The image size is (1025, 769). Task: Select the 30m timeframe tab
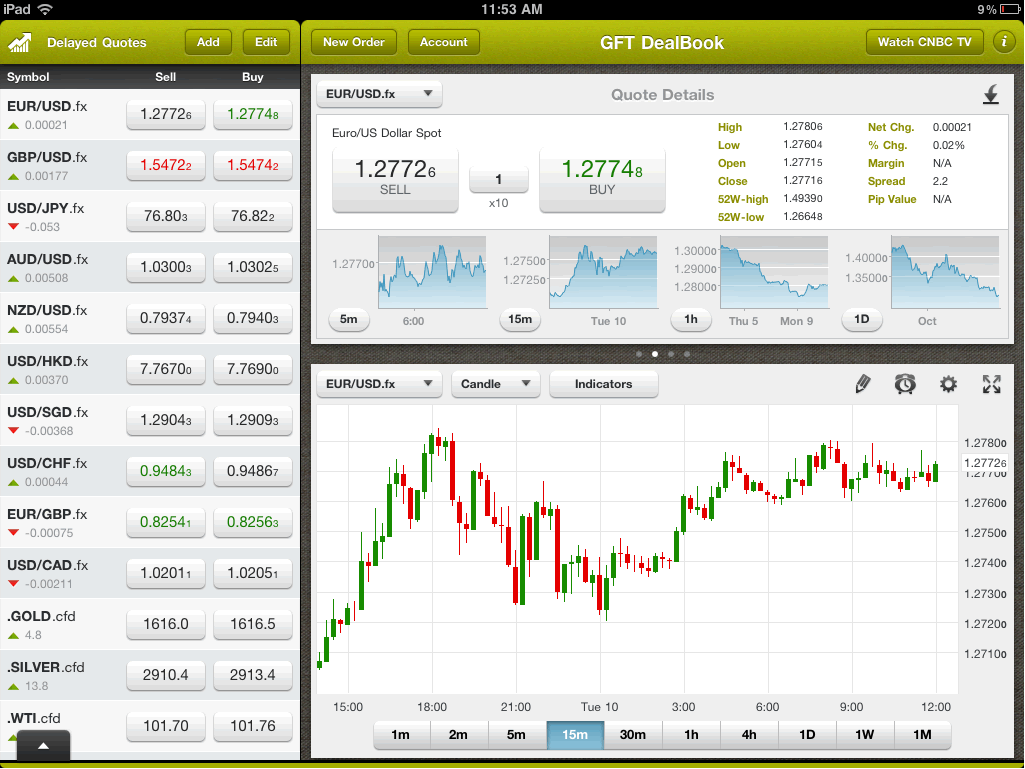pyautogui.click(x=633, y=734)
